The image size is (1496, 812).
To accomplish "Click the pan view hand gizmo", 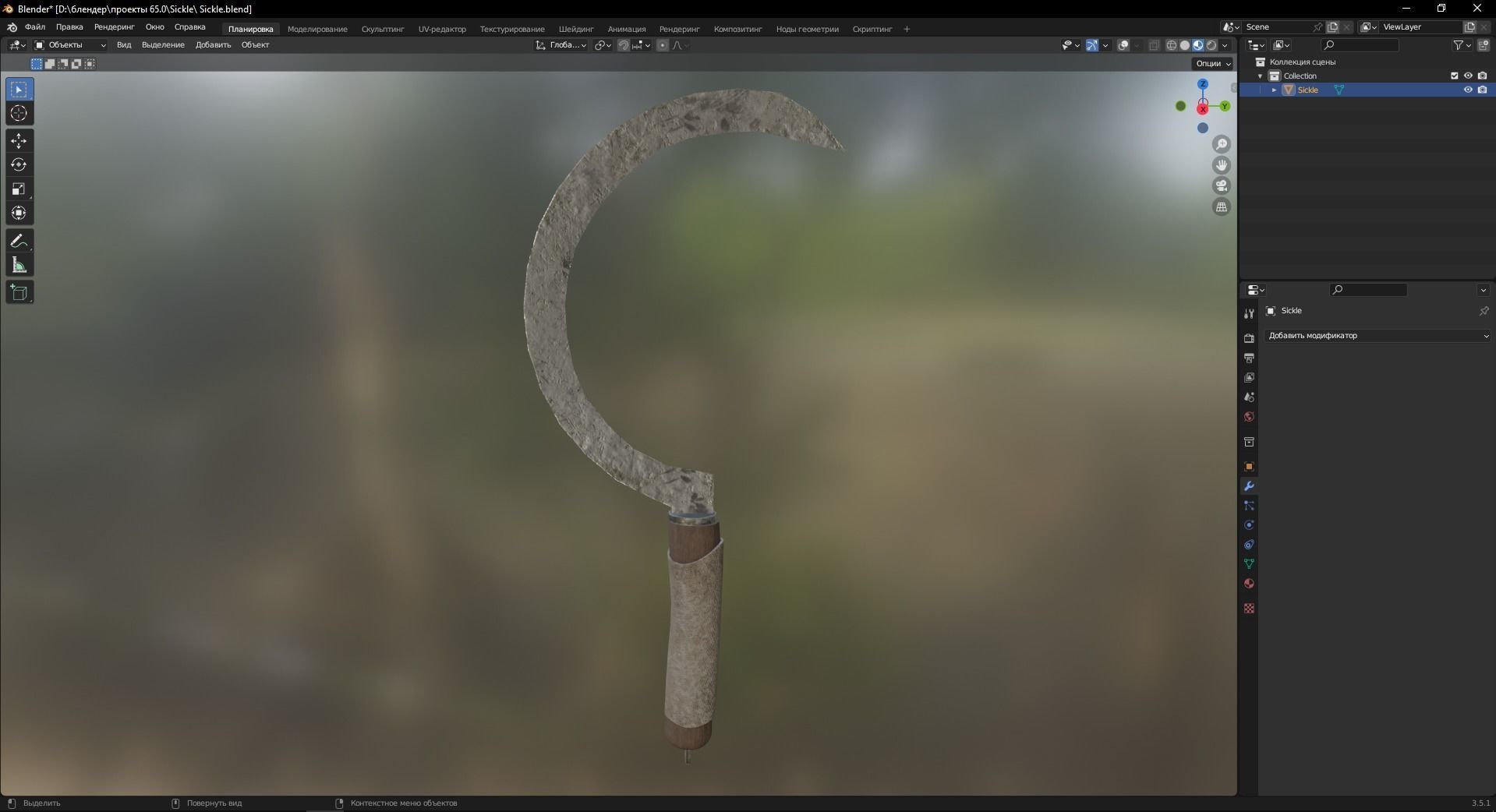I will [x=1222, y=165].
